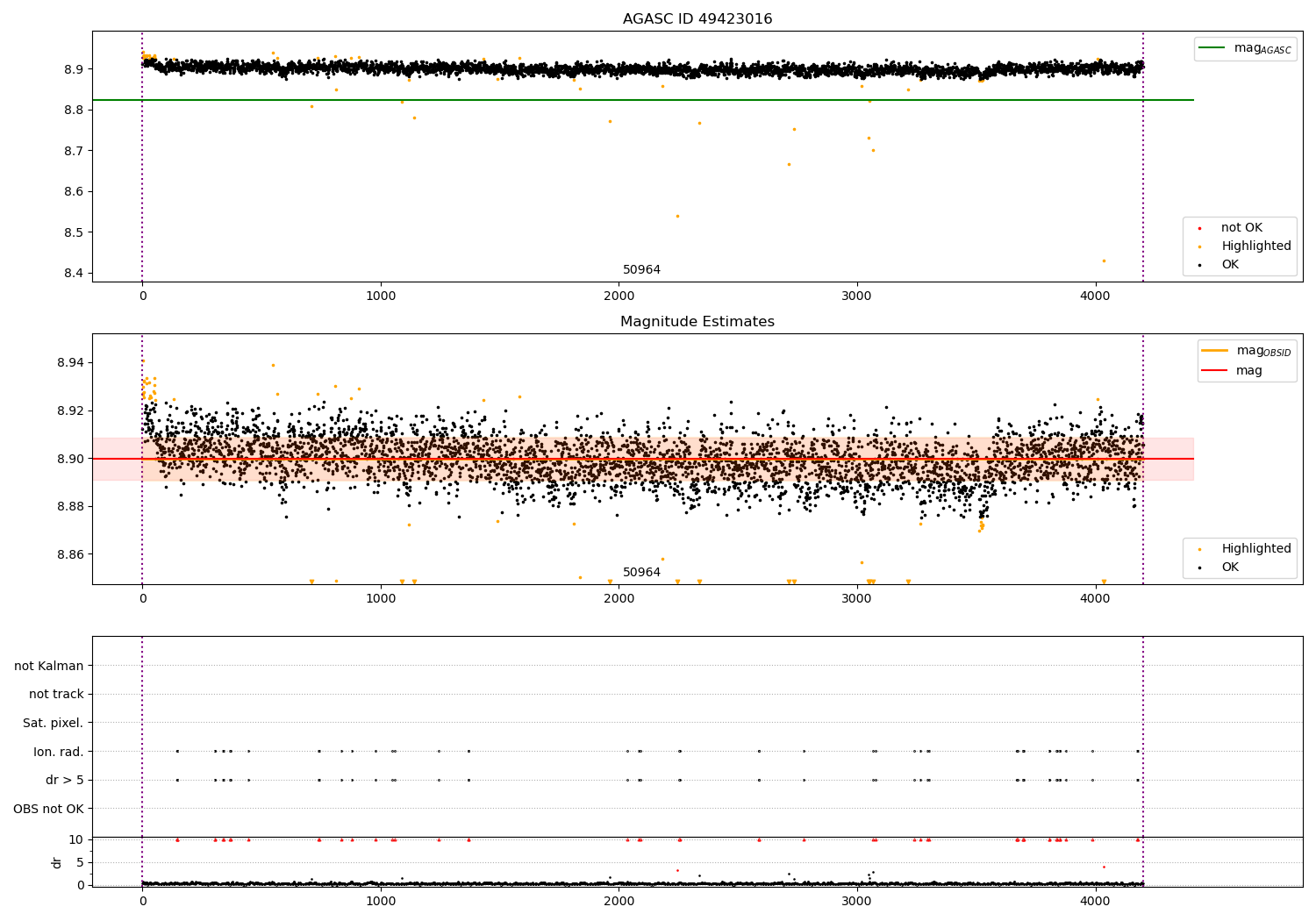1316x921 pixels.
Task: Click the 'OBS not OK' row label
Action: coord(49,809)
